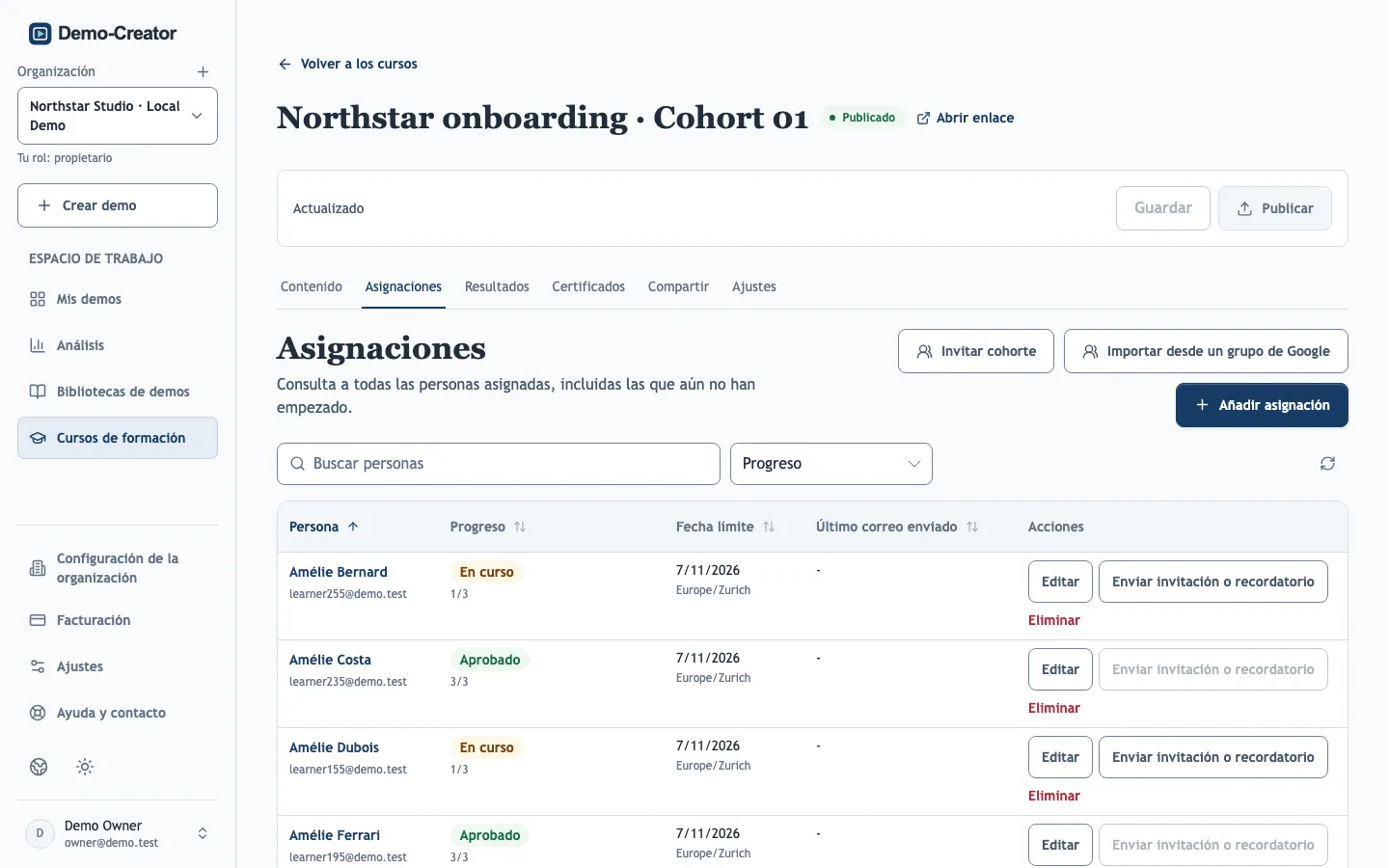
Task: Toggle the sun light/dark theme icon
Action: (x=85, y=767)
